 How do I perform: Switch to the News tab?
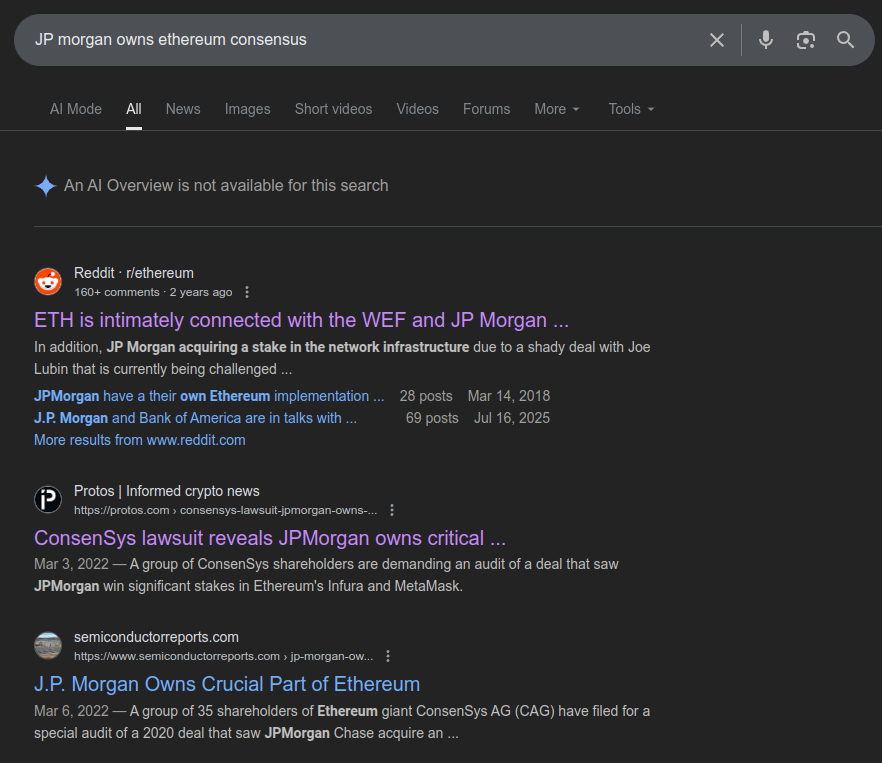[x=183, y=109]
